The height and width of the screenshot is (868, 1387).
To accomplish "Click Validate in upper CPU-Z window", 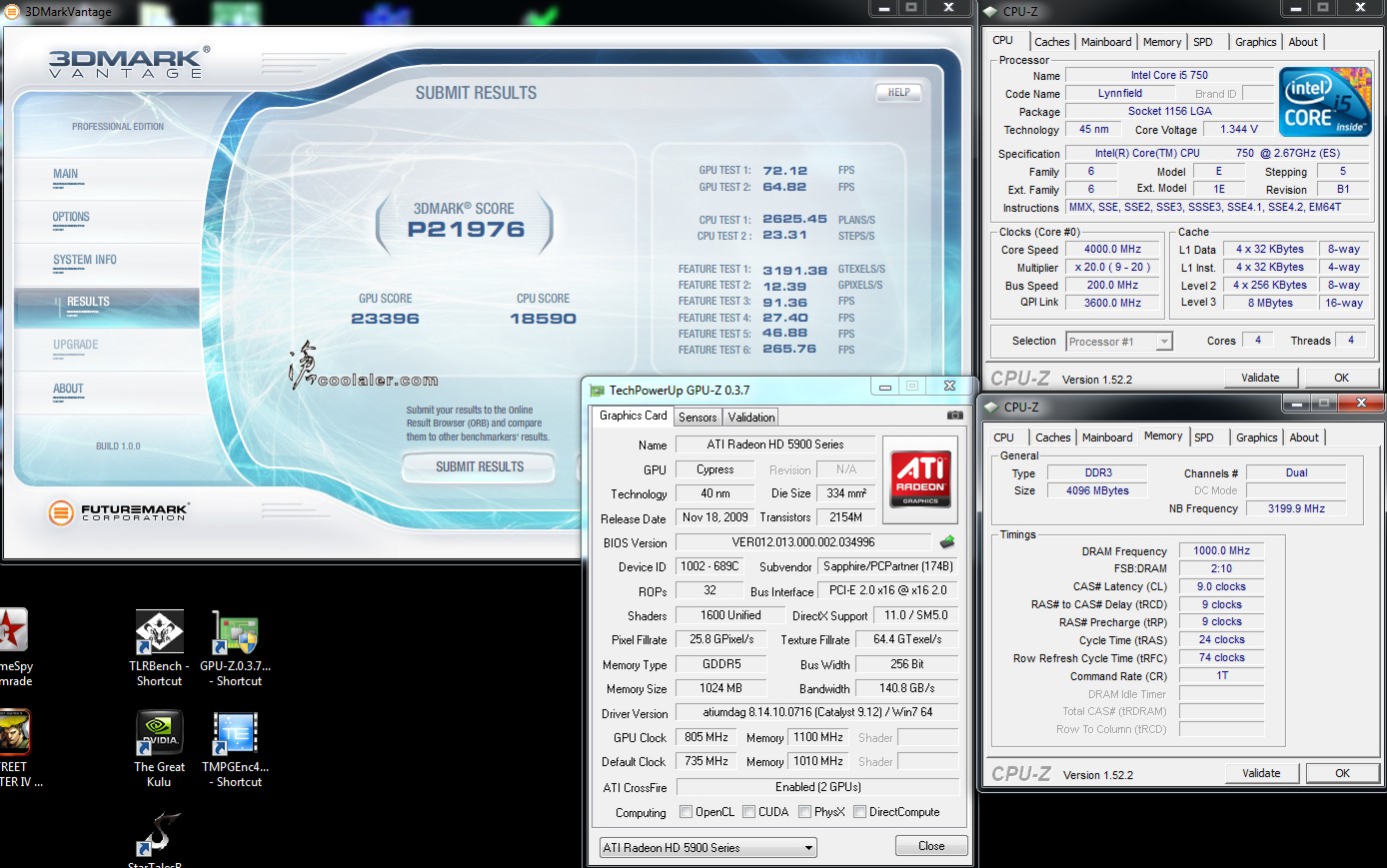I will [x=1260, y=378].
